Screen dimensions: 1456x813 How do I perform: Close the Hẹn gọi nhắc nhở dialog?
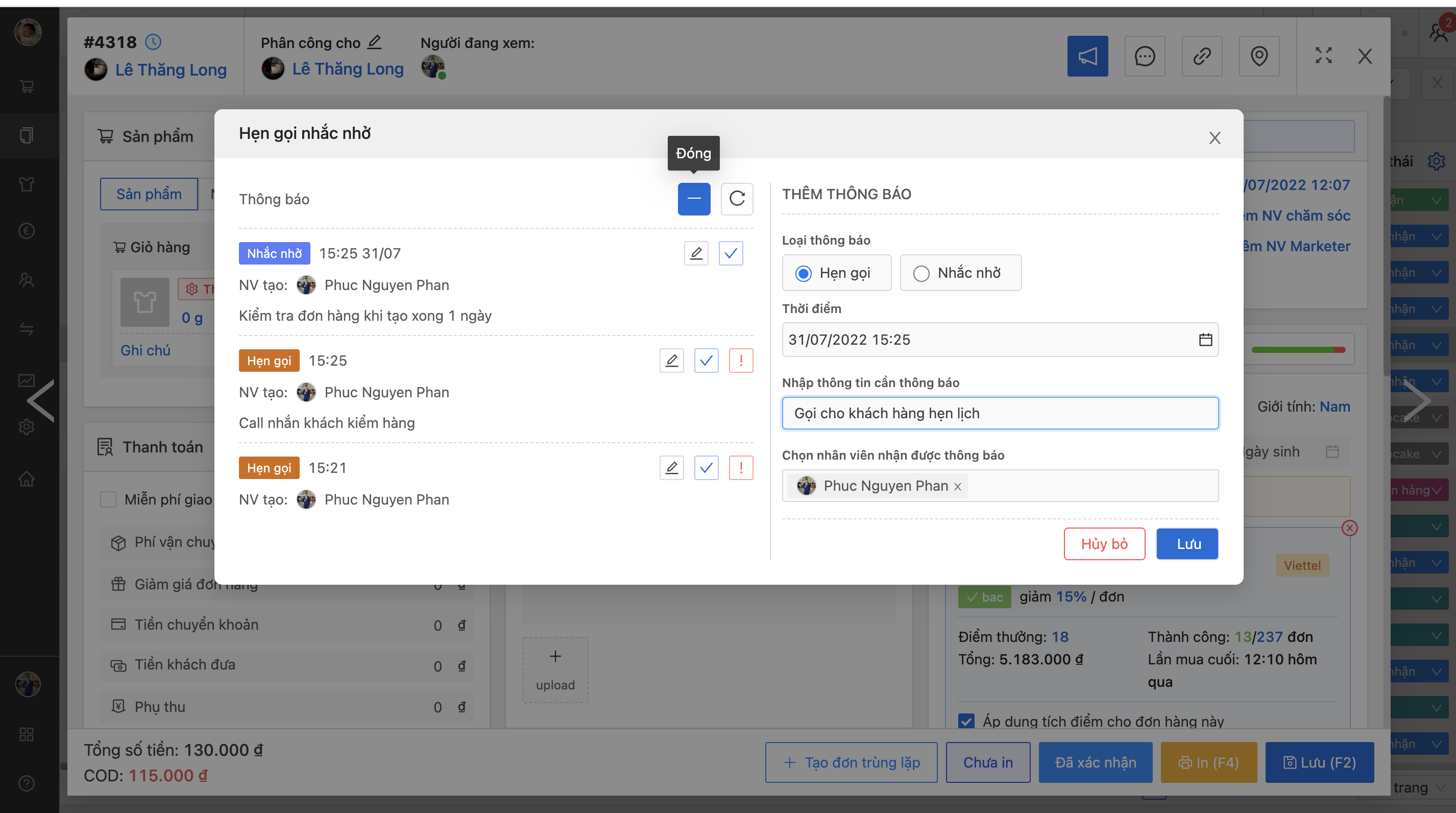pyautogui.click(x=1215, y=137)
